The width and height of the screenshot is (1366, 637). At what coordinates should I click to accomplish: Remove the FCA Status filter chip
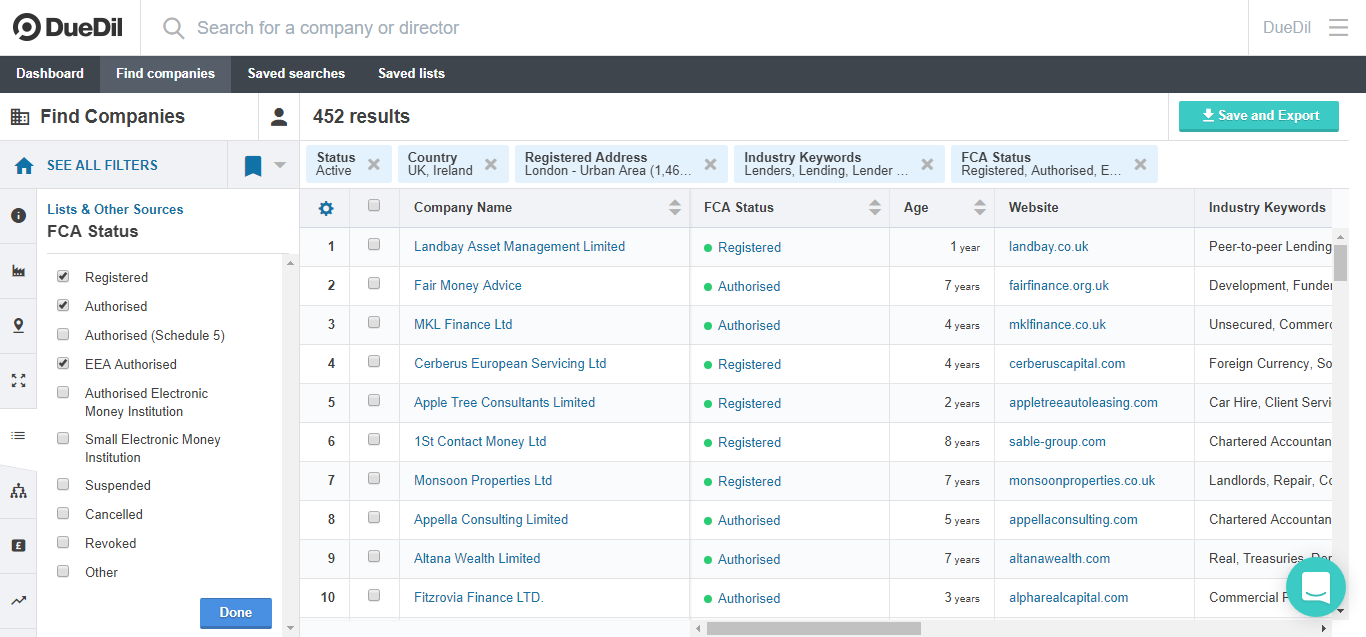click(x=1140, y=164)
